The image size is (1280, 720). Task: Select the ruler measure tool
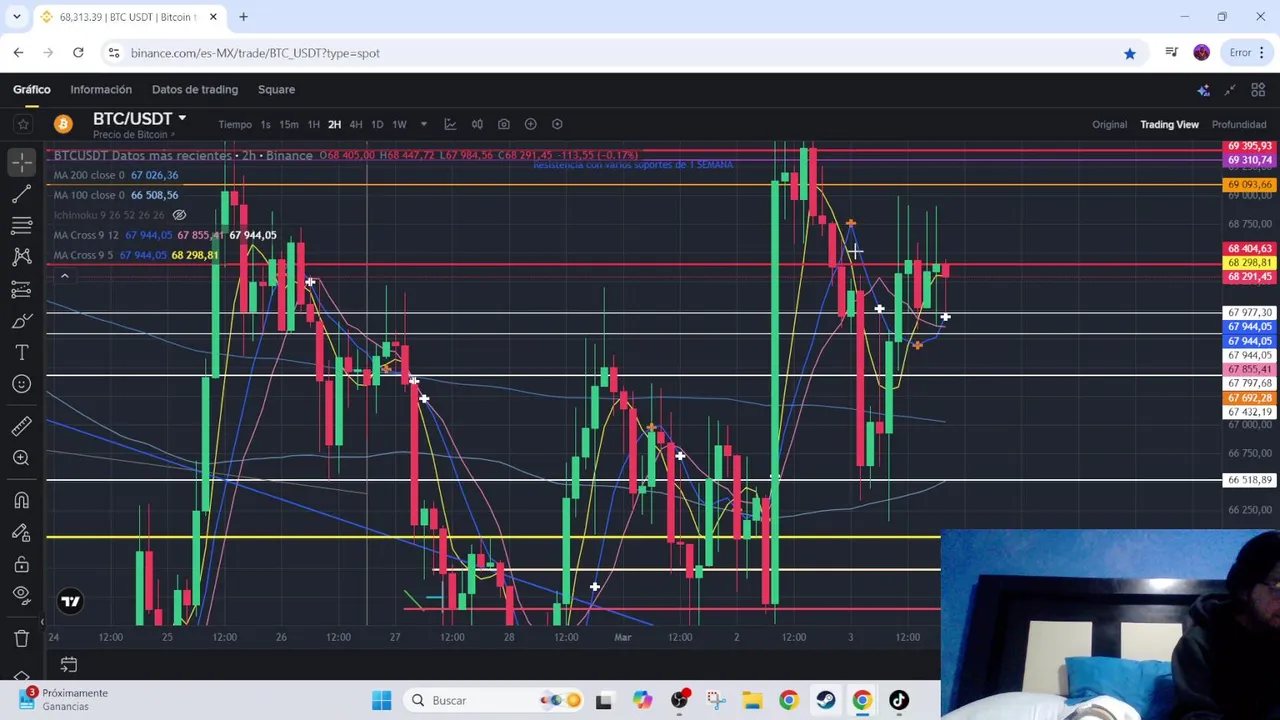(x=22, y=427)
